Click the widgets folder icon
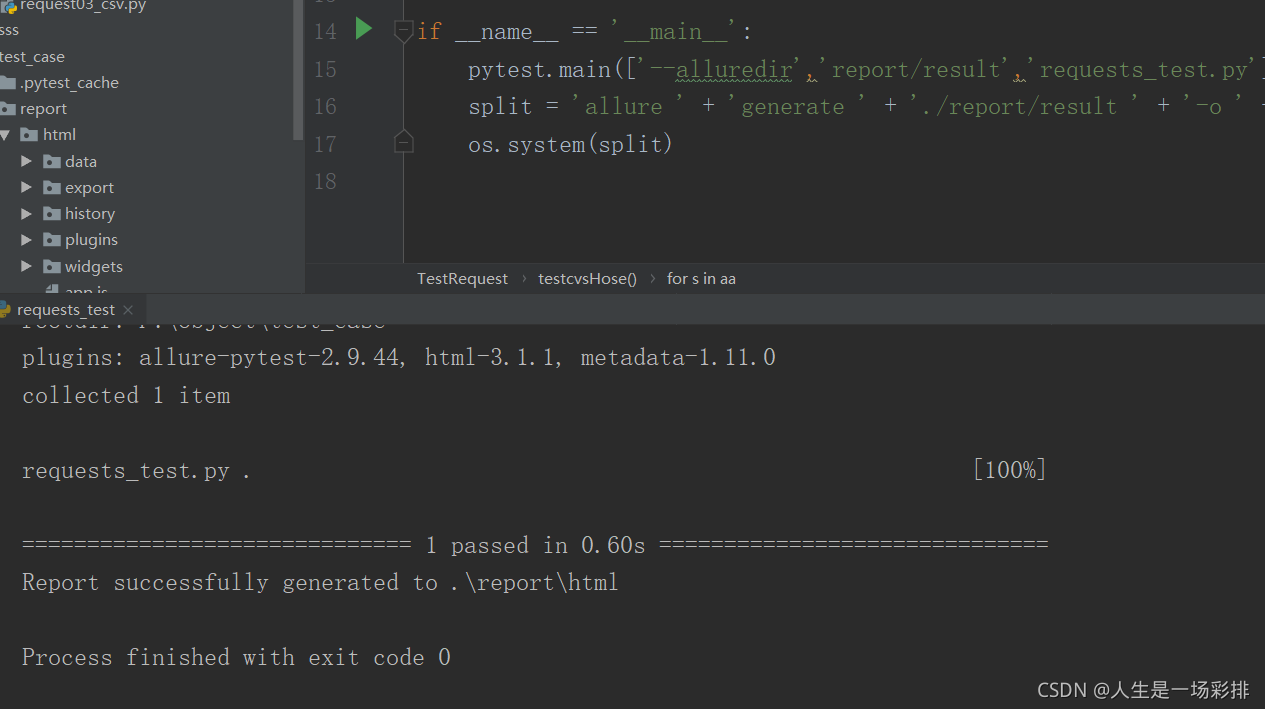Viewport: 1265px width, 709px height. tap(52, 267)
